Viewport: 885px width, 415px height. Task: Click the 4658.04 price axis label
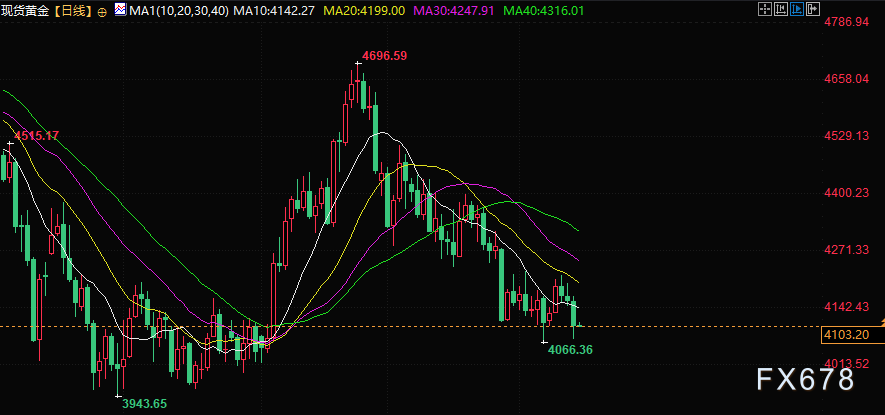846,79
